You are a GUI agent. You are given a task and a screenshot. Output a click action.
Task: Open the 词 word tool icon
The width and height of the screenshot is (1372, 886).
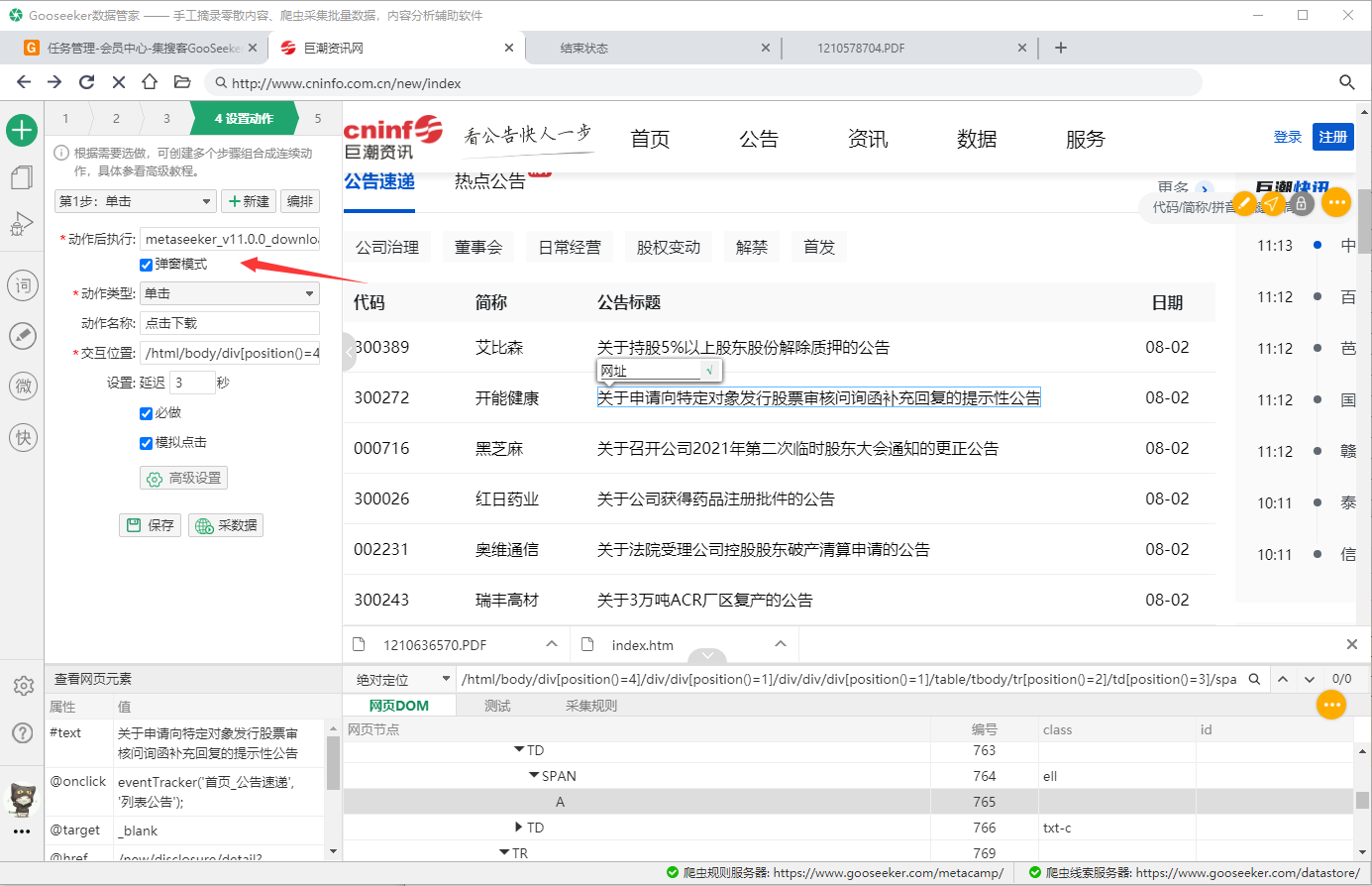click(x=22, y=286)
